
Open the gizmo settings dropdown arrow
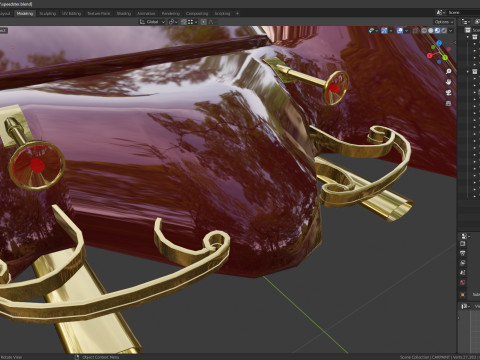pos(391,31)
